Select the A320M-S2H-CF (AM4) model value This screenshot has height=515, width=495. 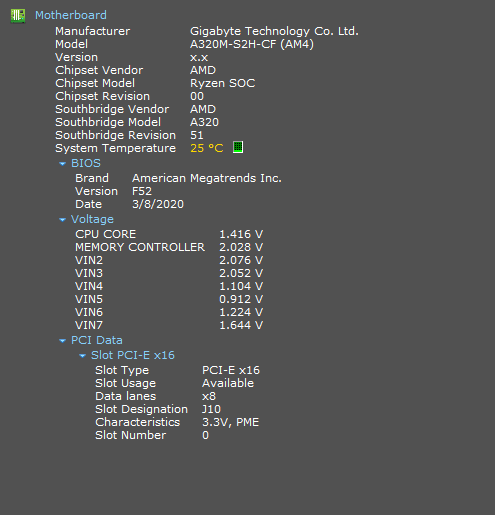252,44
